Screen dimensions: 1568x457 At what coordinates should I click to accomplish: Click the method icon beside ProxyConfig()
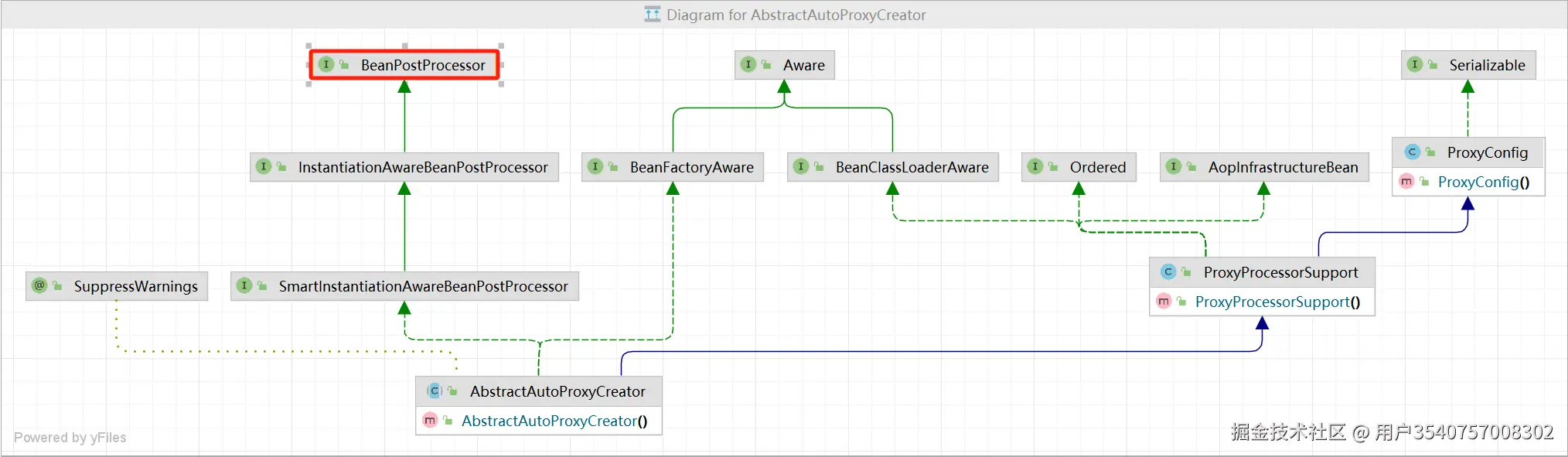point(1406,182)
